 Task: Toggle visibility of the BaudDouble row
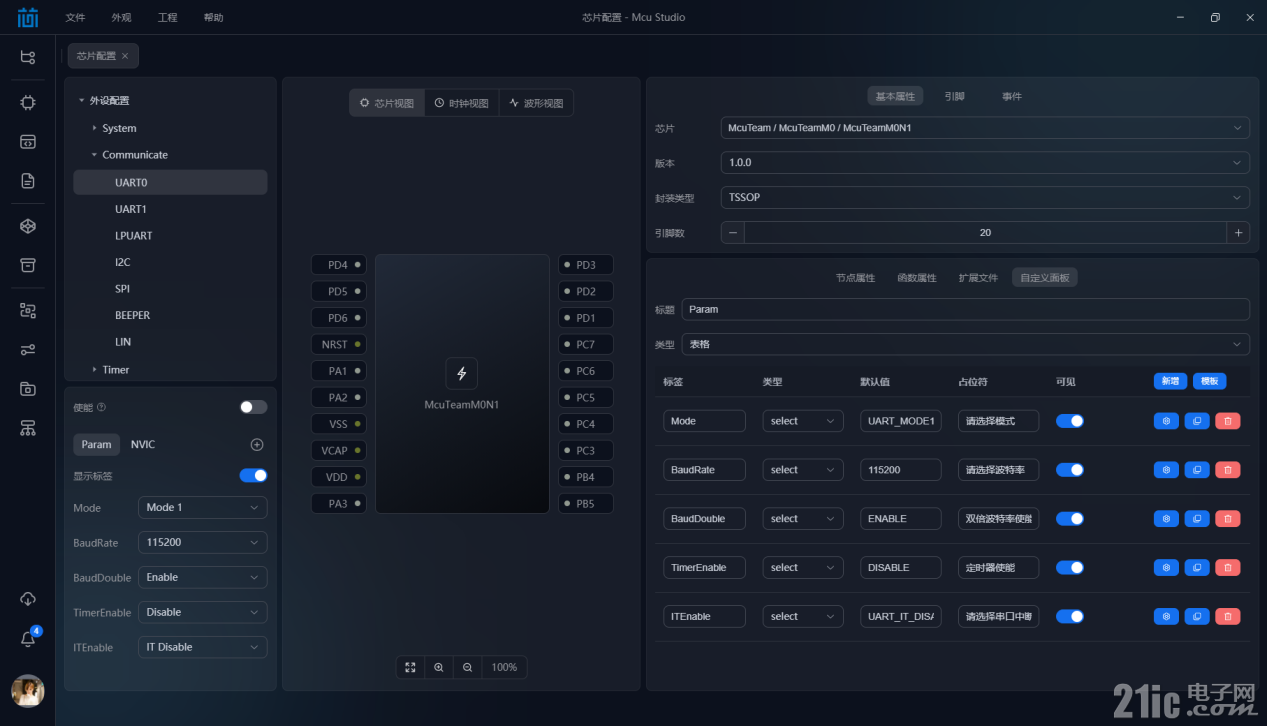(1070, 519)
